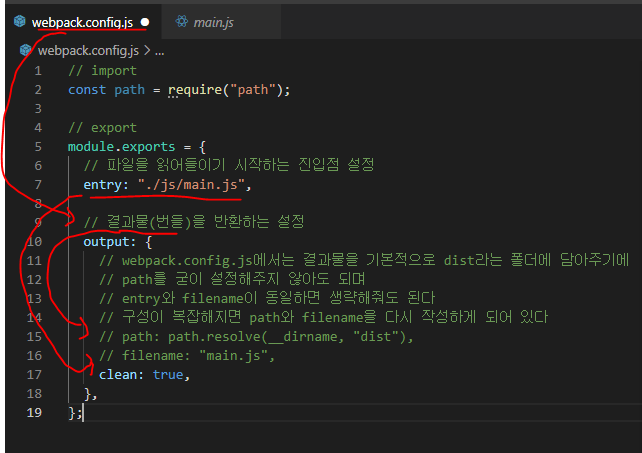Click the "output" property key
Viewport: 642px width, 453px height.
106,242
